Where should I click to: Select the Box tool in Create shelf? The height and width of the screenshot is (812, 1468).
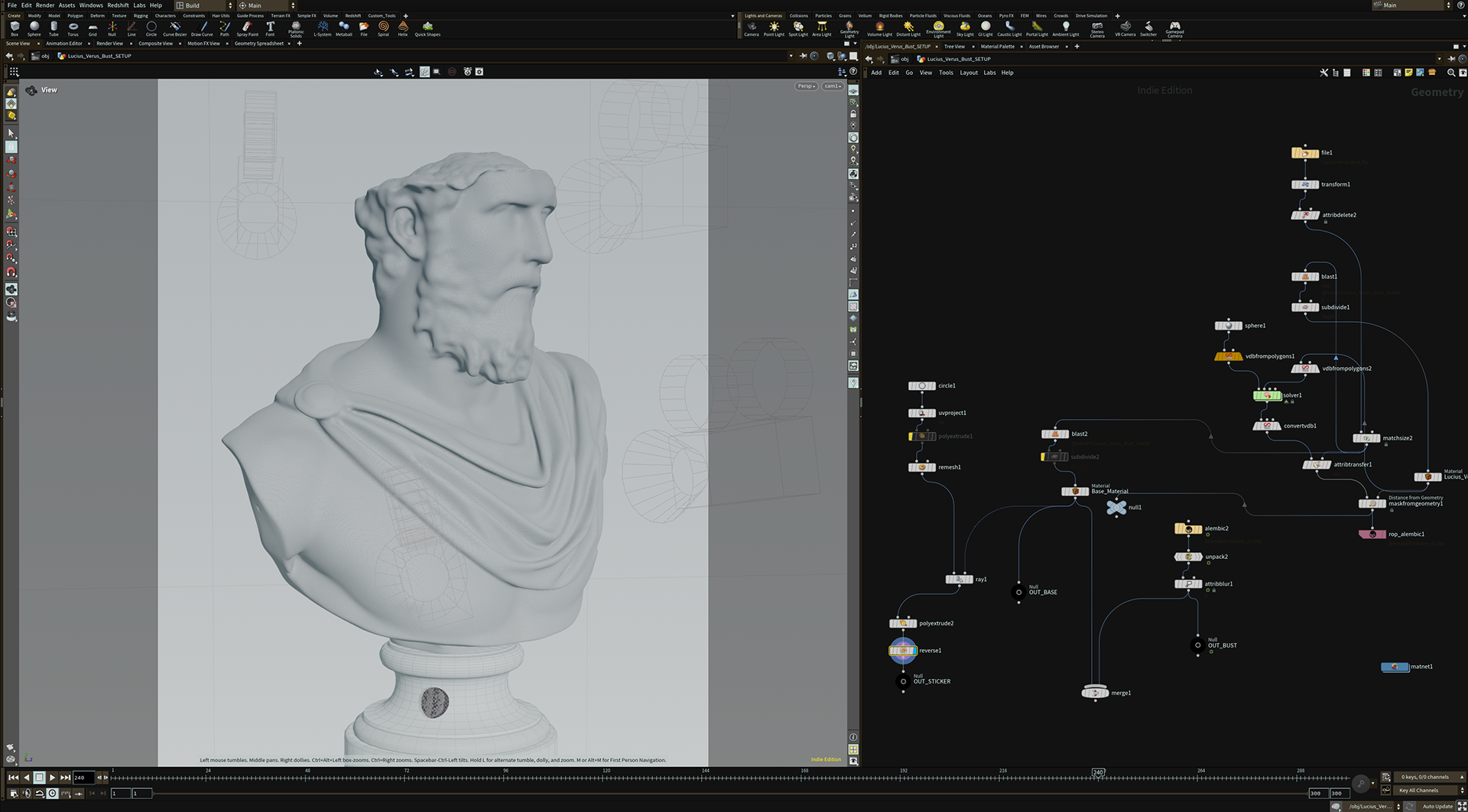15,28
